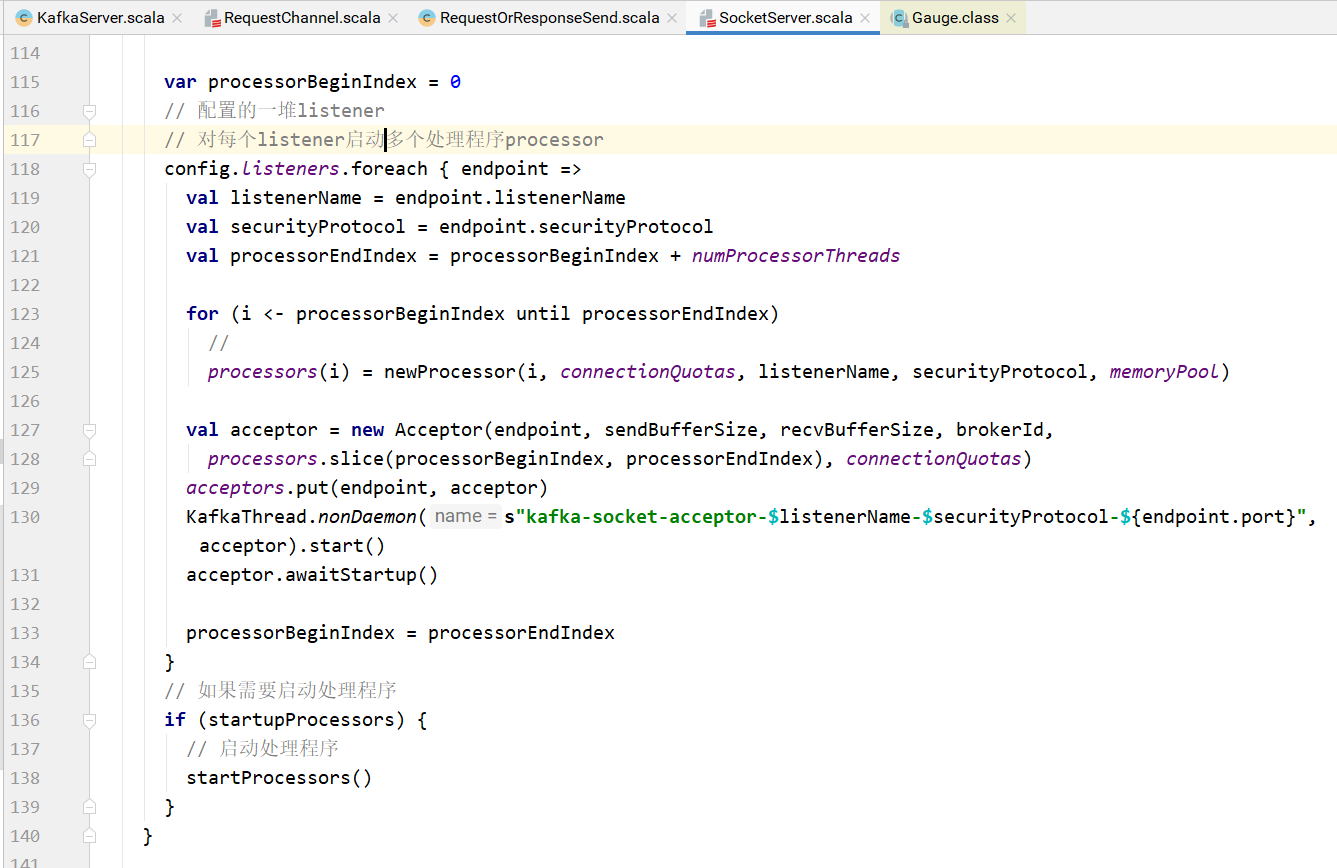This screenshot has height=868, width=1337.
Task: Click the SocketServer.scala file icon
Action: pos(707,18)
